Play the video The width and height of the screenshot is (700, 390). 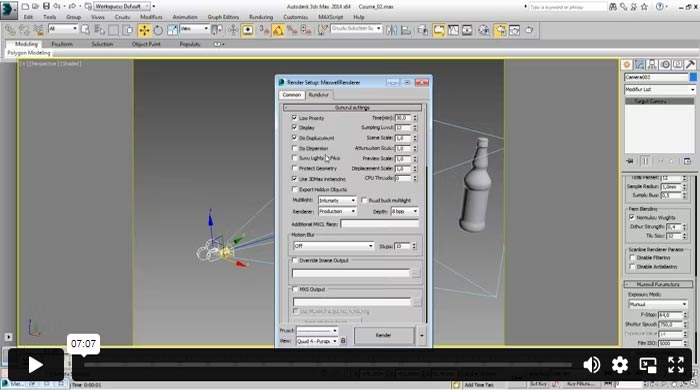point(35,365)
